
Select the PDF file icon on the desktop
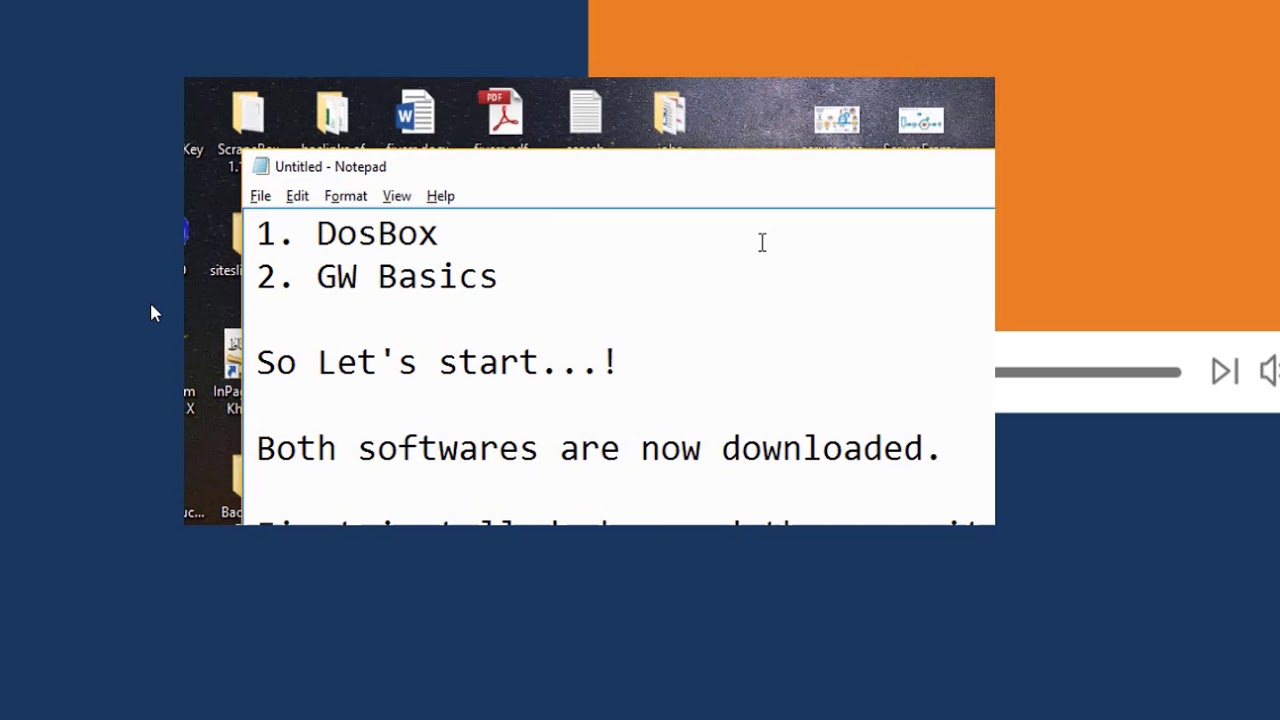[501, 112]
